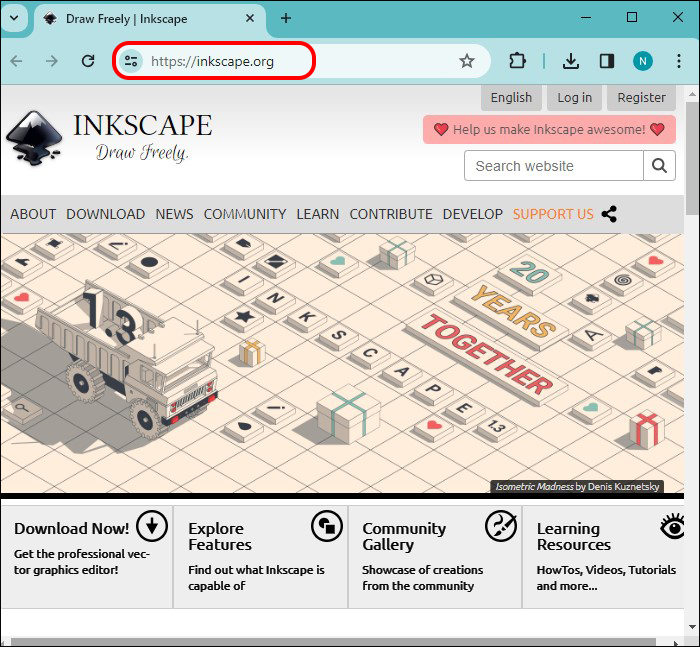Click the Download Now! heading
The image size is (700, 647).
[71, 529]
